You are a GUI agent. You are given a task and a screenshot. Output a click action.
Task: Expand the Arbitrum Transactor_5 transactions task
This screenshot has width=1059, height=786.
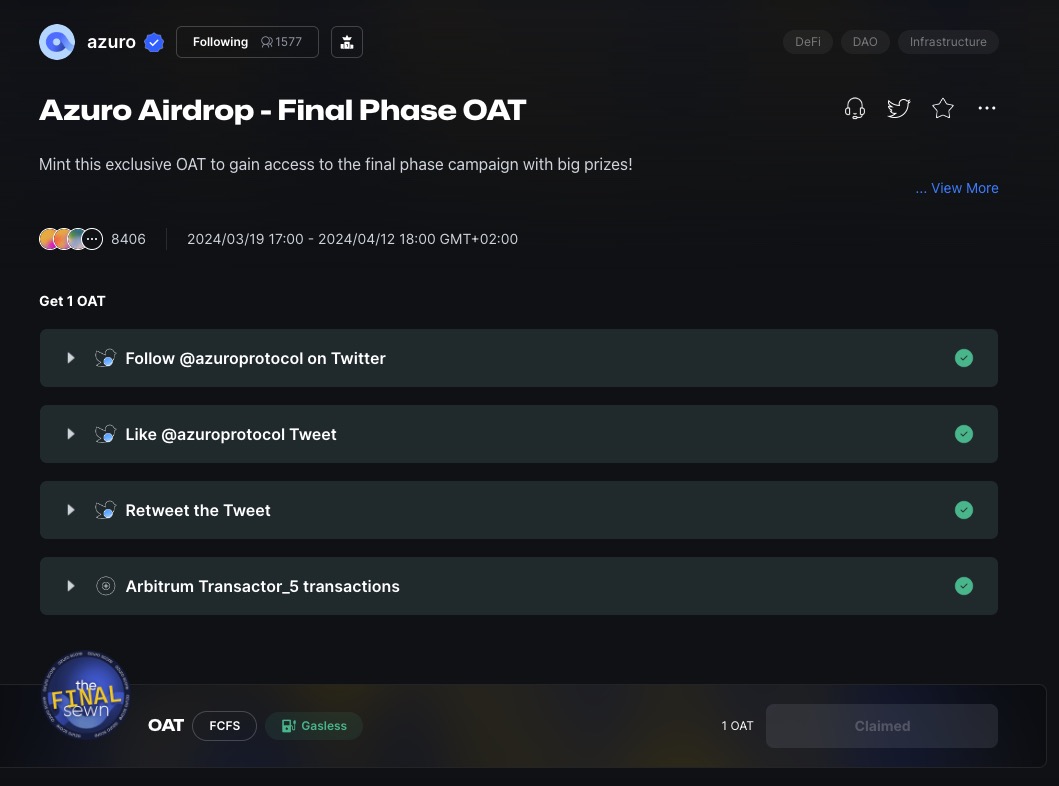71,586
